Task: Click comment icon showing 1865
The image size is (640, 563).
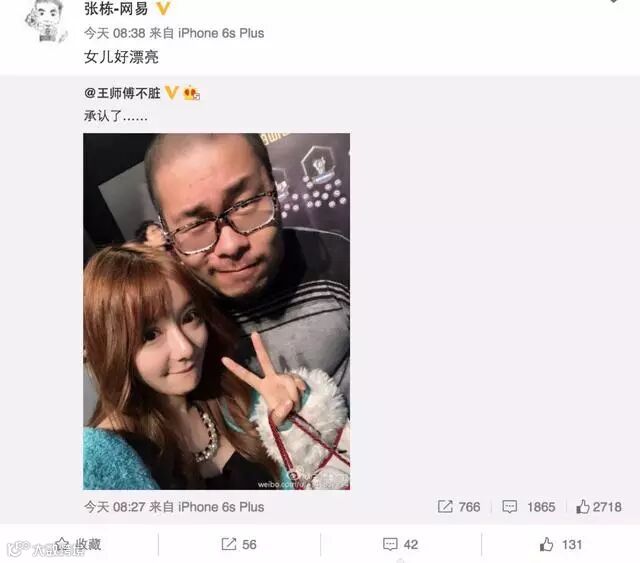Action: pos(510,507)
